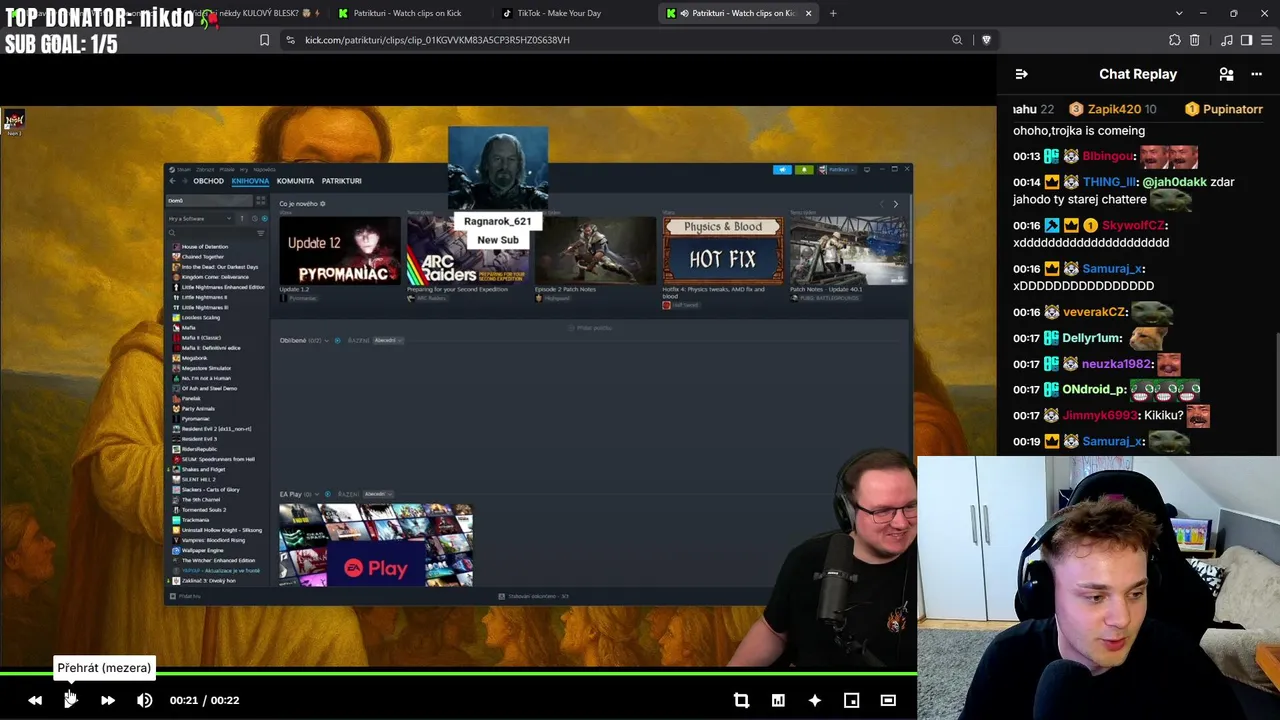
Task: Open Pupinatorr on the chat leaderboard
Action: (x=1224, y=109)
